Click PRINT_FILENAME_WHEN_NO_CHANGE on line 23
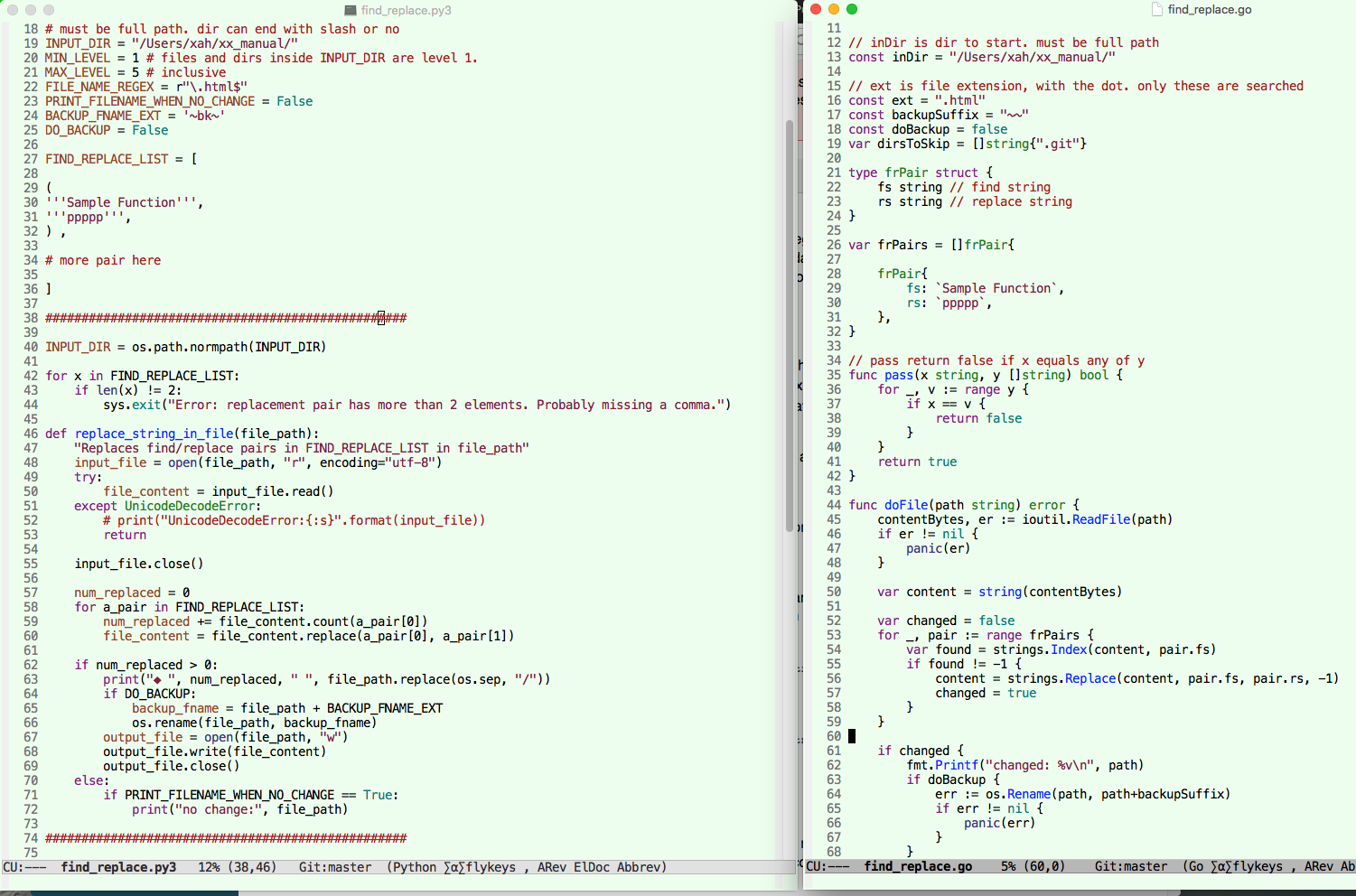The width and height of the screenshot is (1356, 896). 150,101
